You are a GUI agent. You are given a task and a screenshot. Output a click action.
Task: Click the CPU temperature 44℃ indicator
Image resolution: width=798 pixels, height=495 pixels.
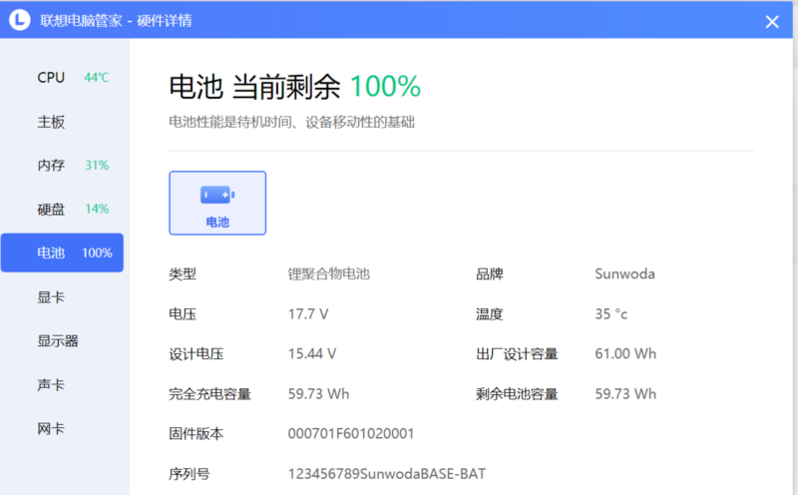coord(97,77)
